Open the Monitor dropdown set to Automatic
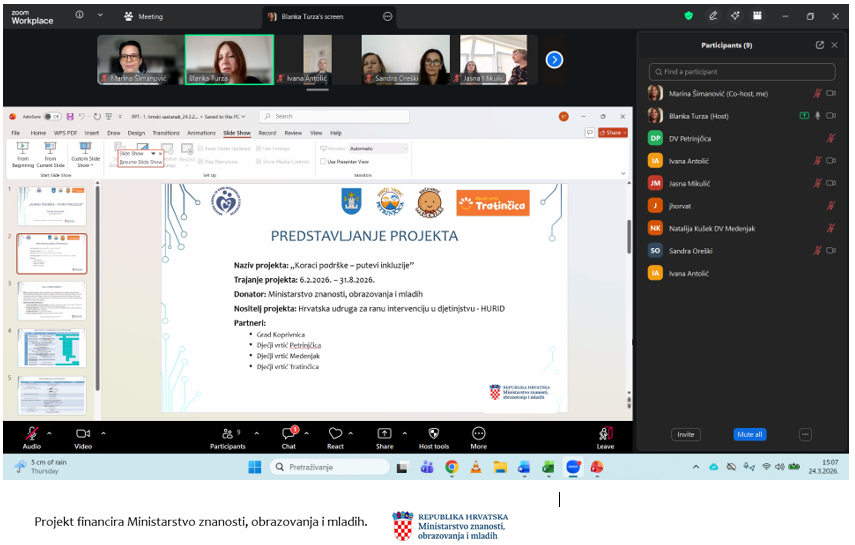855x545 pixels. 378,148
